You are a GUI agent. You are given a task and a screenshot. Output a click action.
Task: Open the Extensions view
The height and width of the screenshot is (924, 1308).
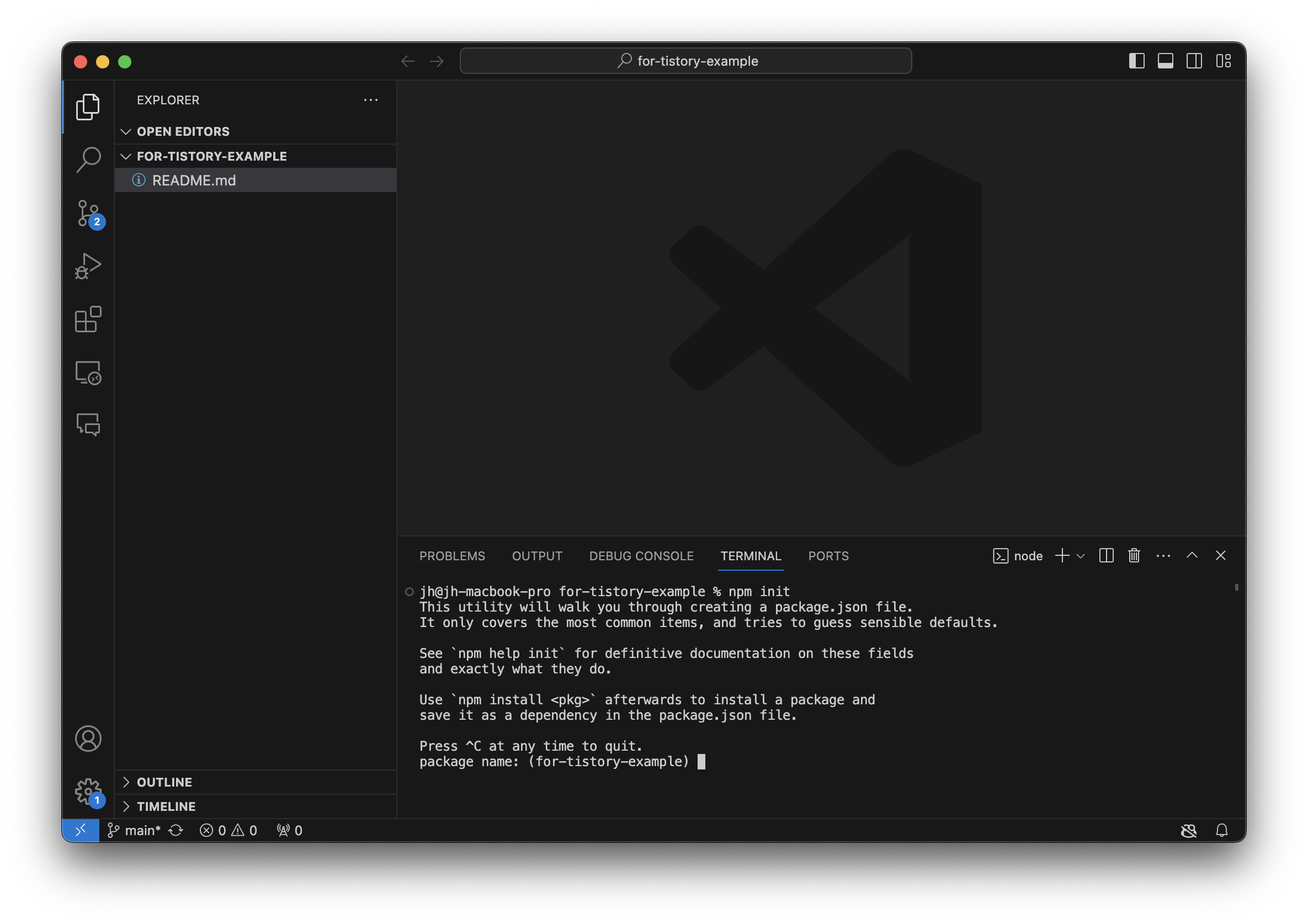(x=88, y=319)
